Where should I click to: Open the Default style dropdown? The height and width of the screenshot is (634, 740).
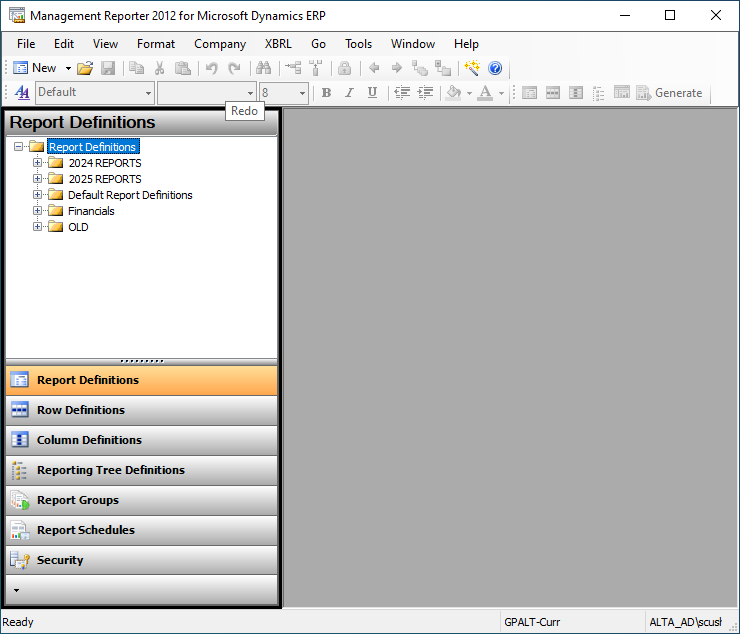148,93
